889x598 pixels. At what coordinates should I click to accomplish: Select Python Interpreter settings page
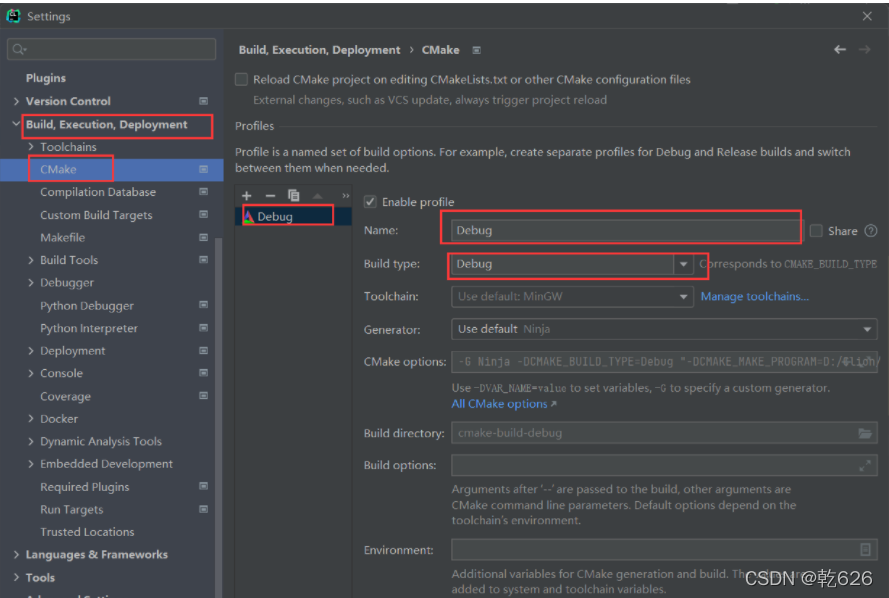pyautogui.click(x=89, y=328)
